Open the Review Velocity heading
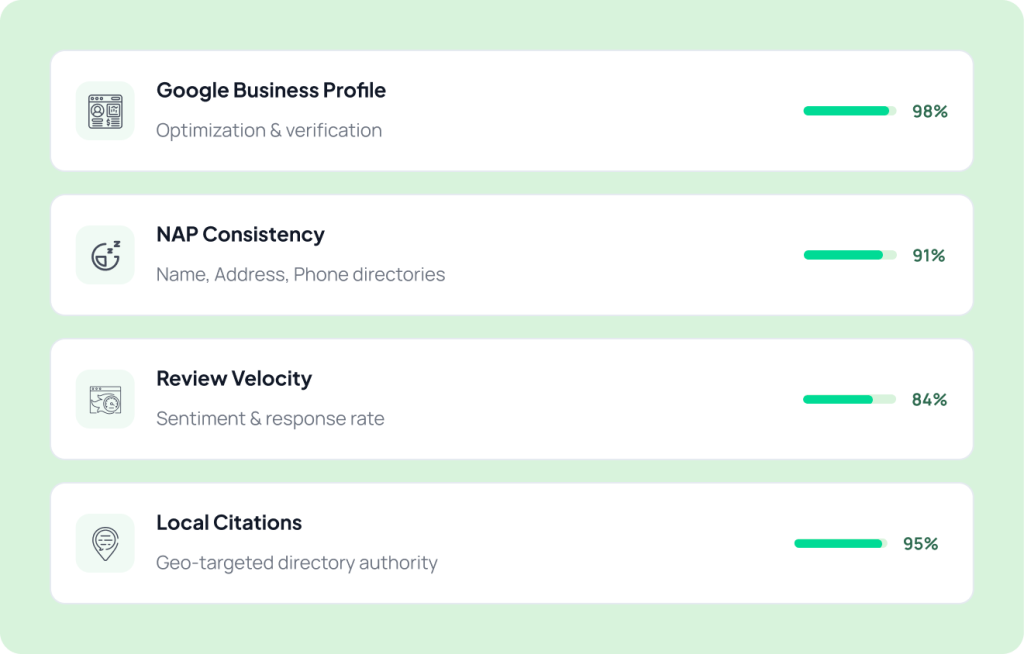Viewport: 1024px width, 654px height. [234, 378]
